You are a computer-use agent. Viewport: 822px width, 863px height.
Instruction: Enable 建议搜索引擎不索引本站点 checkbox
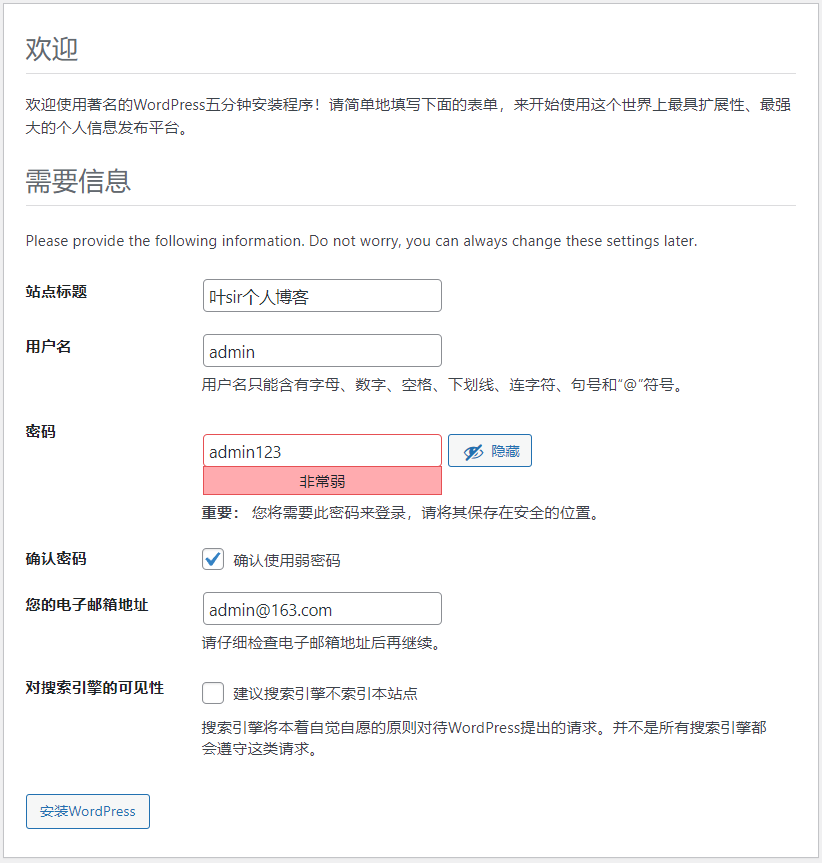(x=213, y=693)
